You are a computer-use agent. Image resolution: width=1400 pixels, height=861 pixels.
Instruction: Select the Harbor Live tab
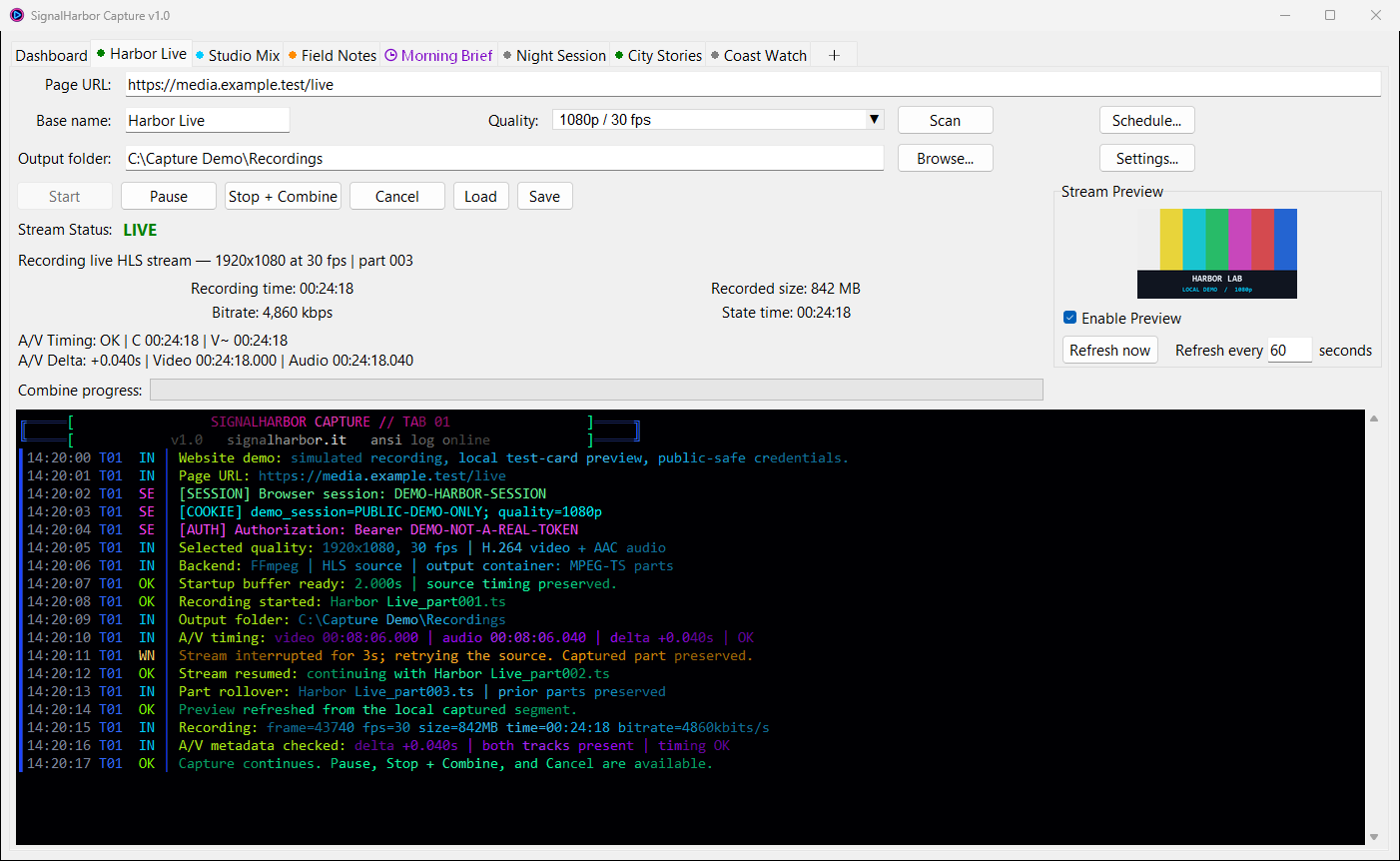(141, 54)
